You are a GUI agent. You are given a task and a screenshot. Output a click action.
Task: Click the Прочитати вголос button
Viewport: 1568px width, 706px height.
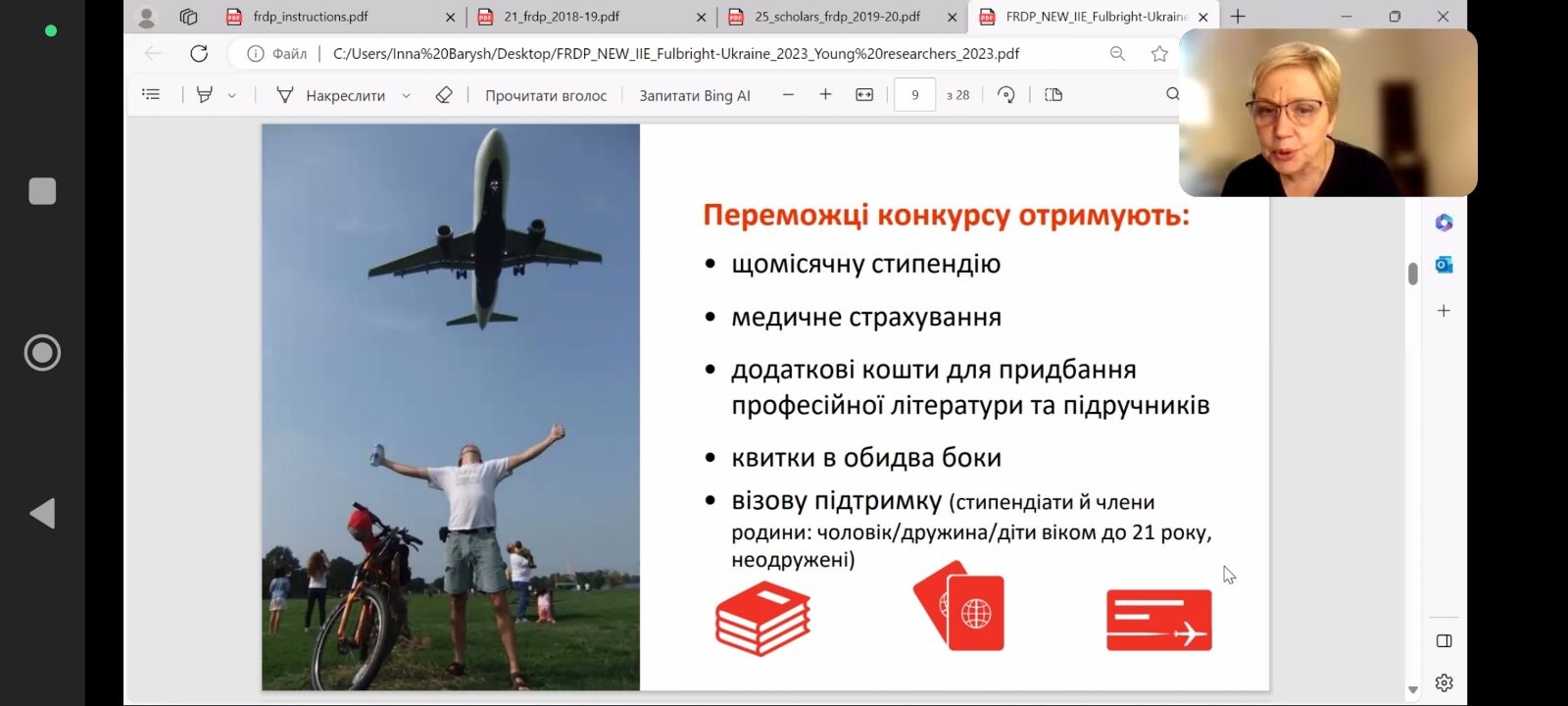tap(546, 95)
